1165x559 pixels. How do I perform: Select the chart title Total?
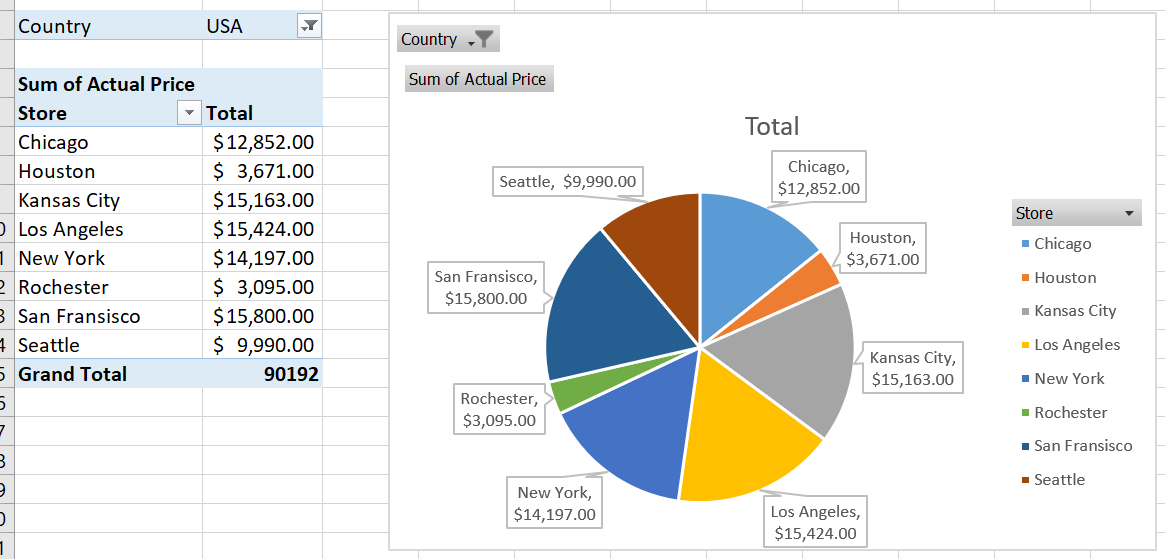(772, 126)
